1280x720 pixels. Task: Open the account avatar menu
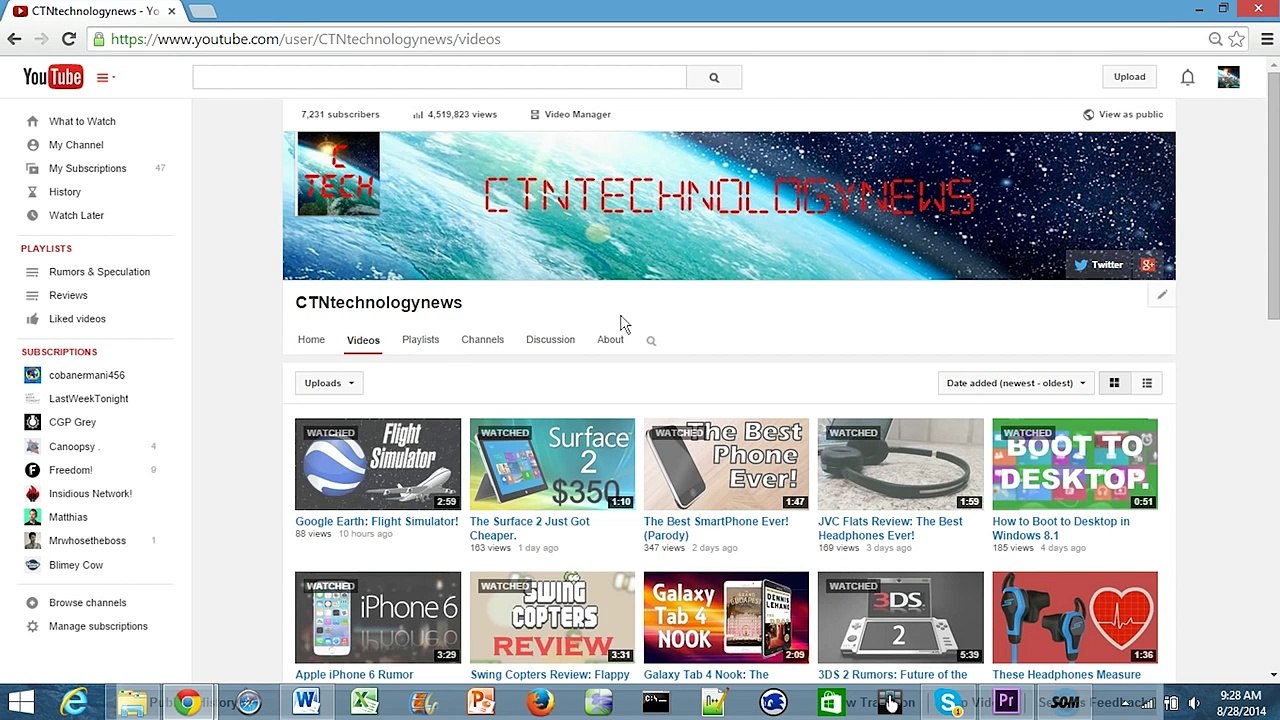coord(1228,77)
